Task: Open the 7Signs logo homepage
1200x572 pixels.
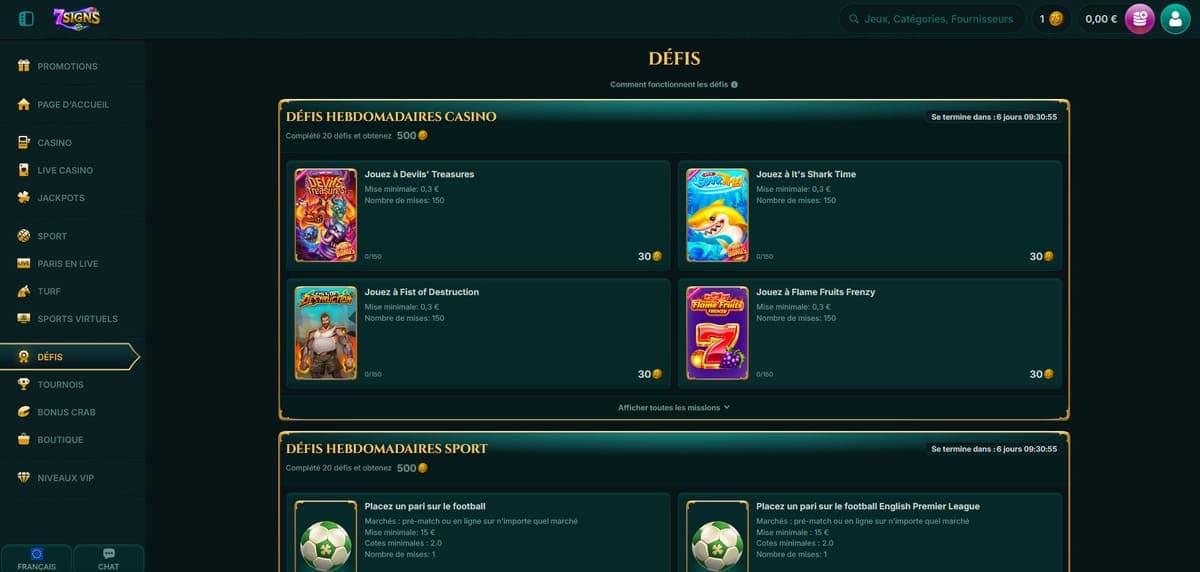Action: (x=77, y=18)
